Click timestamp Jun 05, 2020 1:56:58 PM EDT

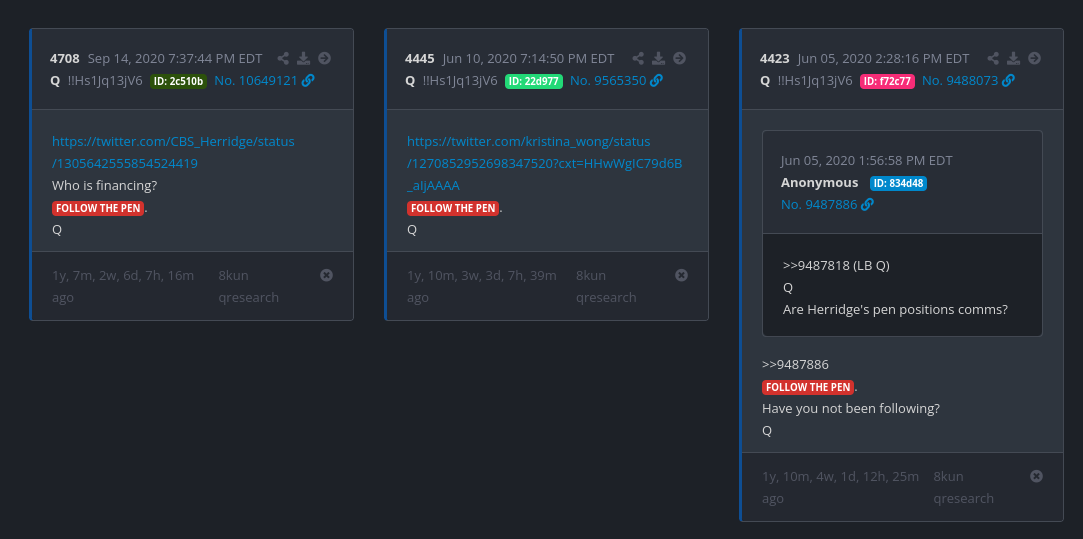click(867, 160)
